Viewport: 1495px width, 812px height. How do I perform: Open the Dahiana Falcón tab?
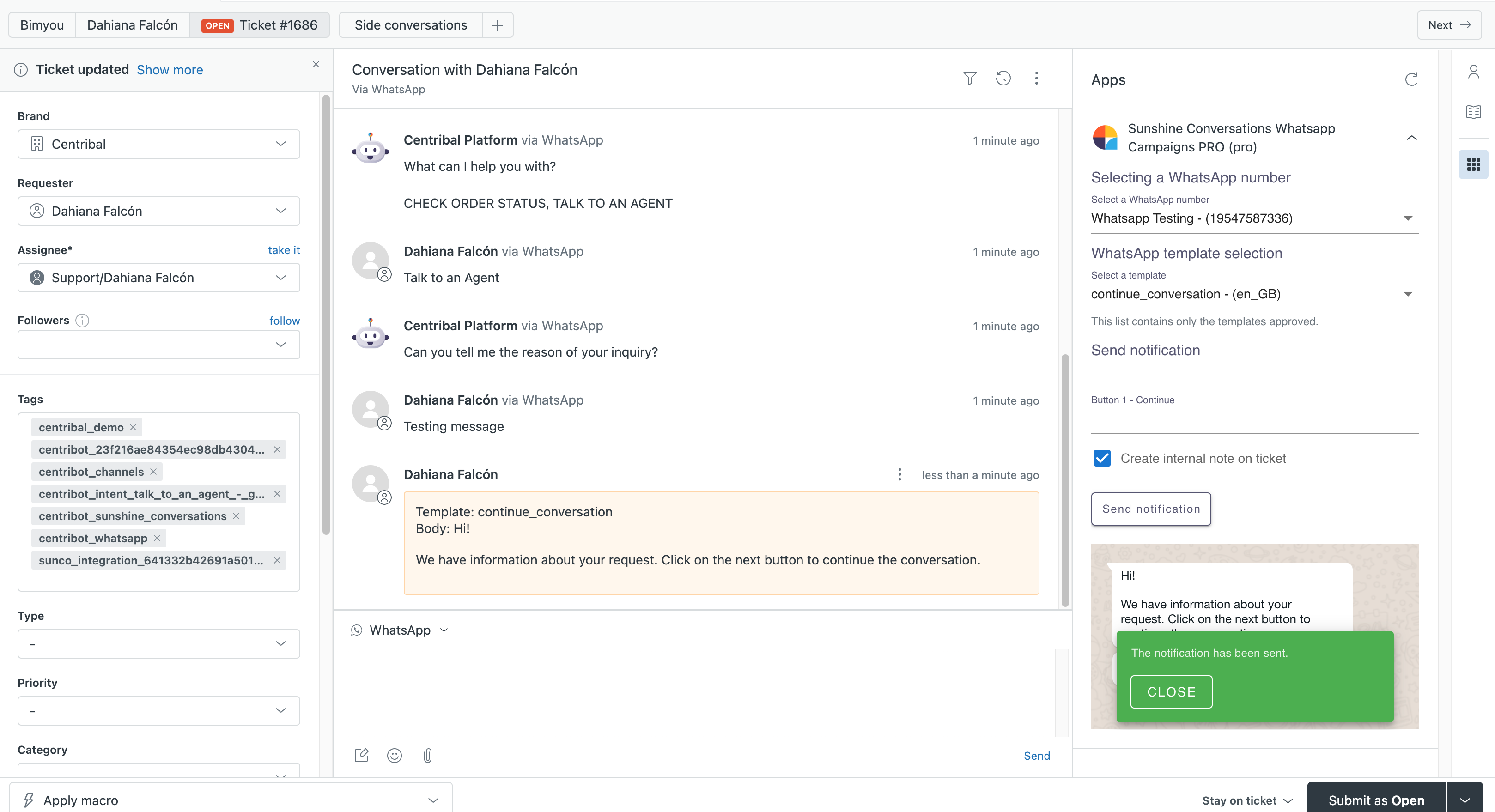(132, 25)
